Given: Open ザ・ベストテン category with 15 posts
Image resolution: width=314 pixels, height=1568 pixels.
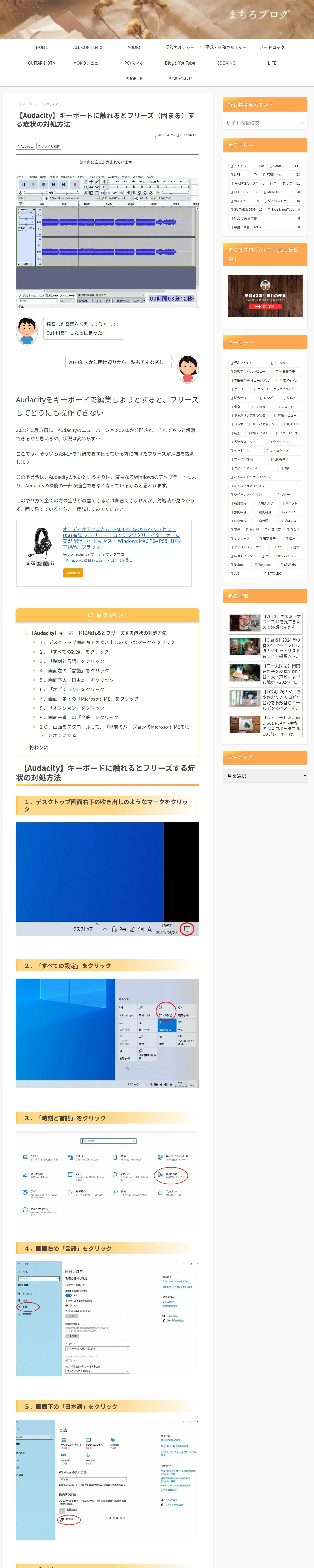Looking at the screenshot, I should (x=282, y=201).
